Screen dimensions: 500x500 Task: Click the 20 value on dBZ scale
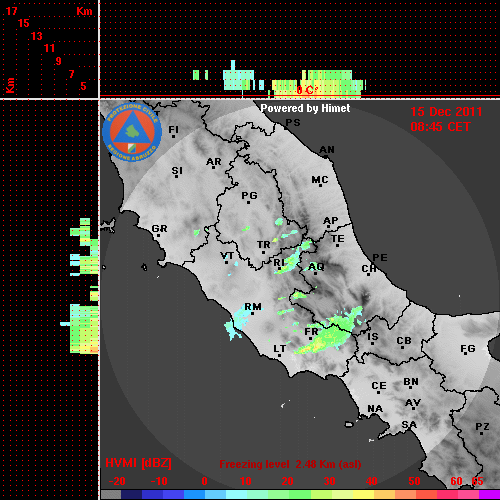(287, 481)
